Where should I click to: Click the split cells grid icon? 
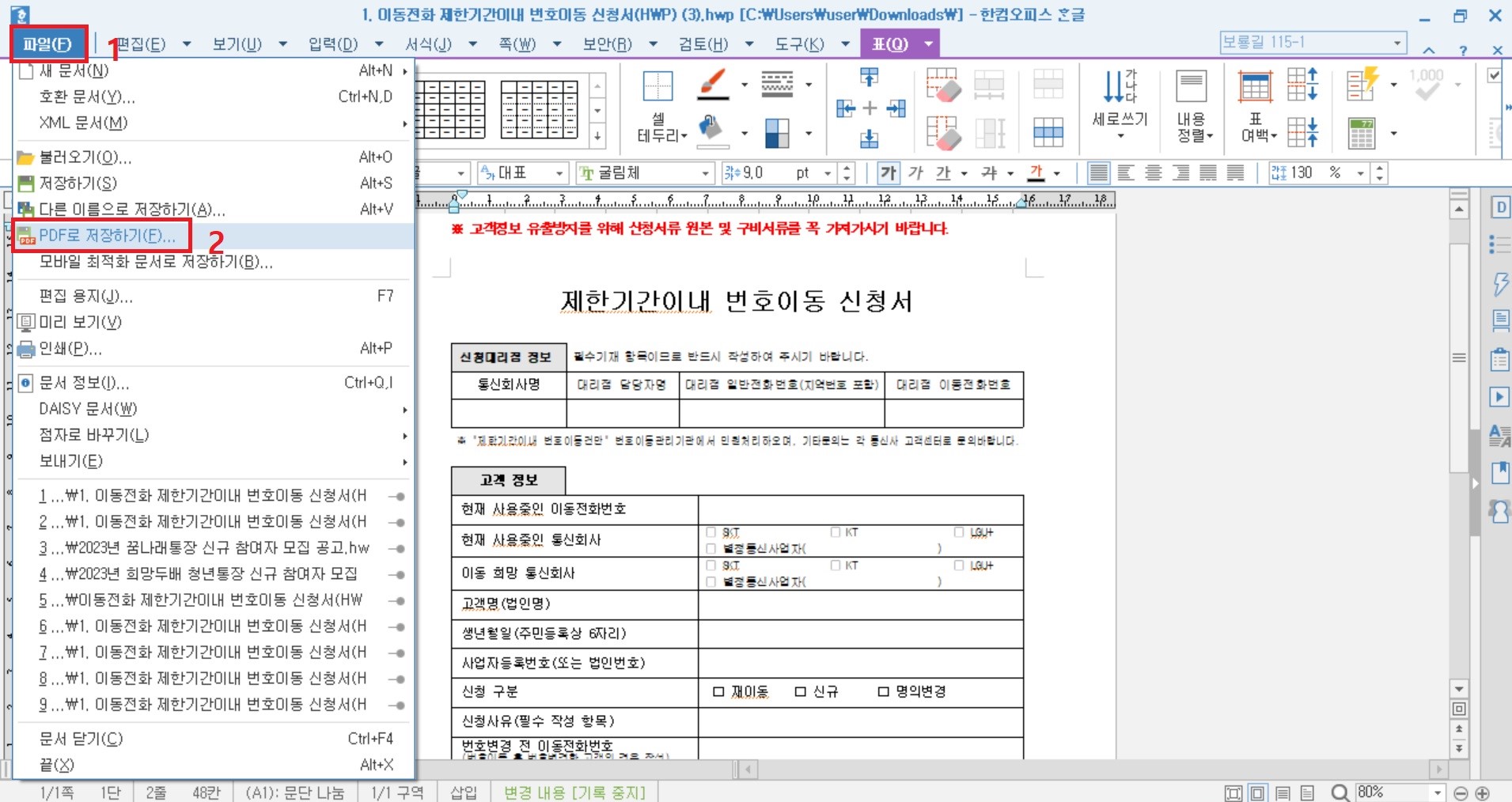[x=1048, y=132]
